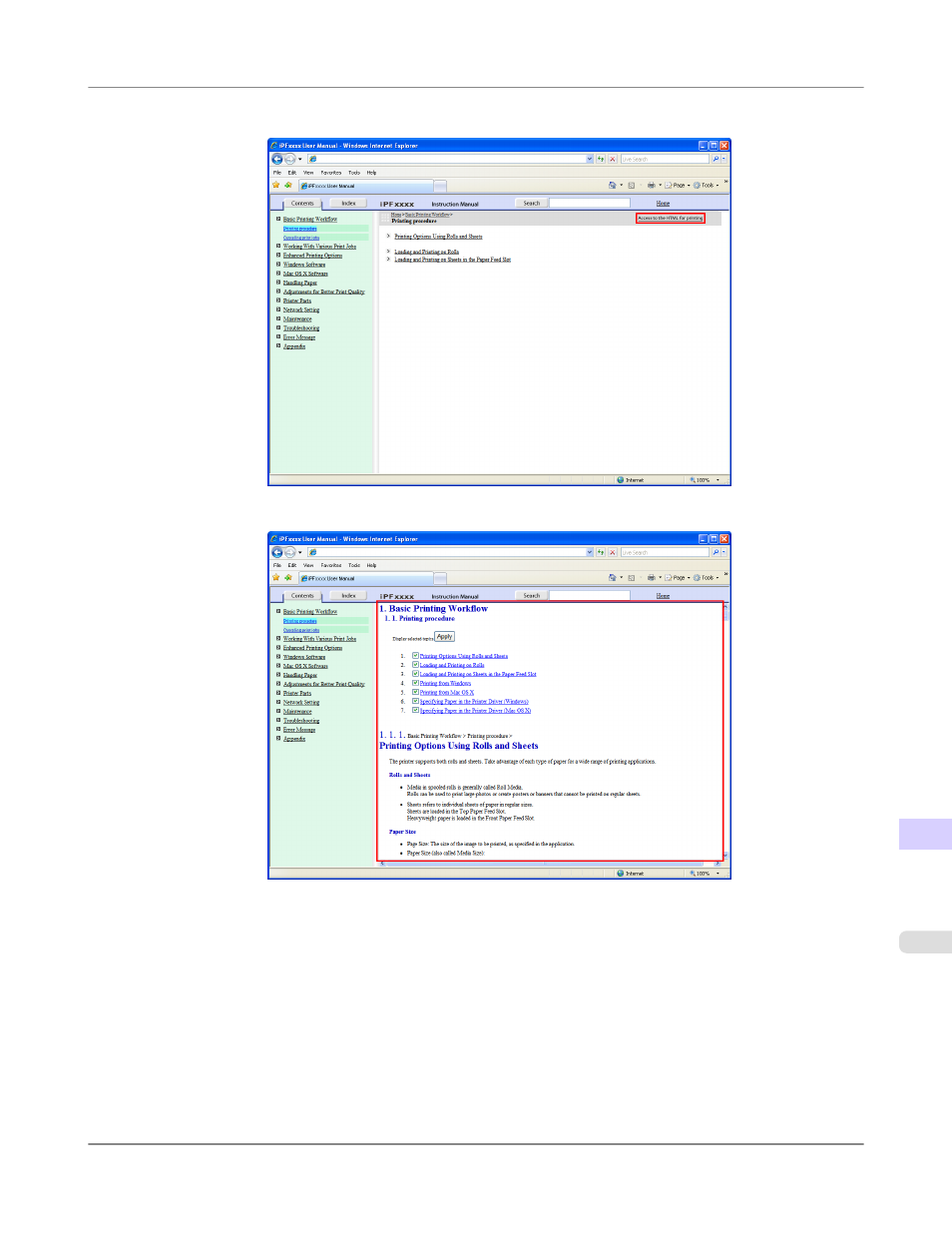Uncheck Printing from Mac OS X checkbox
Screen dimensions: 952x1233
click(x=415, y=692)
